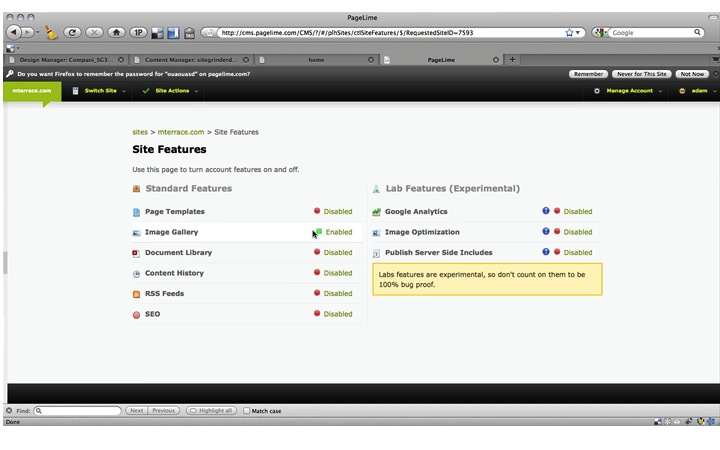Click the Find text input field
The height and width of the screenshot is (450, 720).
click(78, 411)
